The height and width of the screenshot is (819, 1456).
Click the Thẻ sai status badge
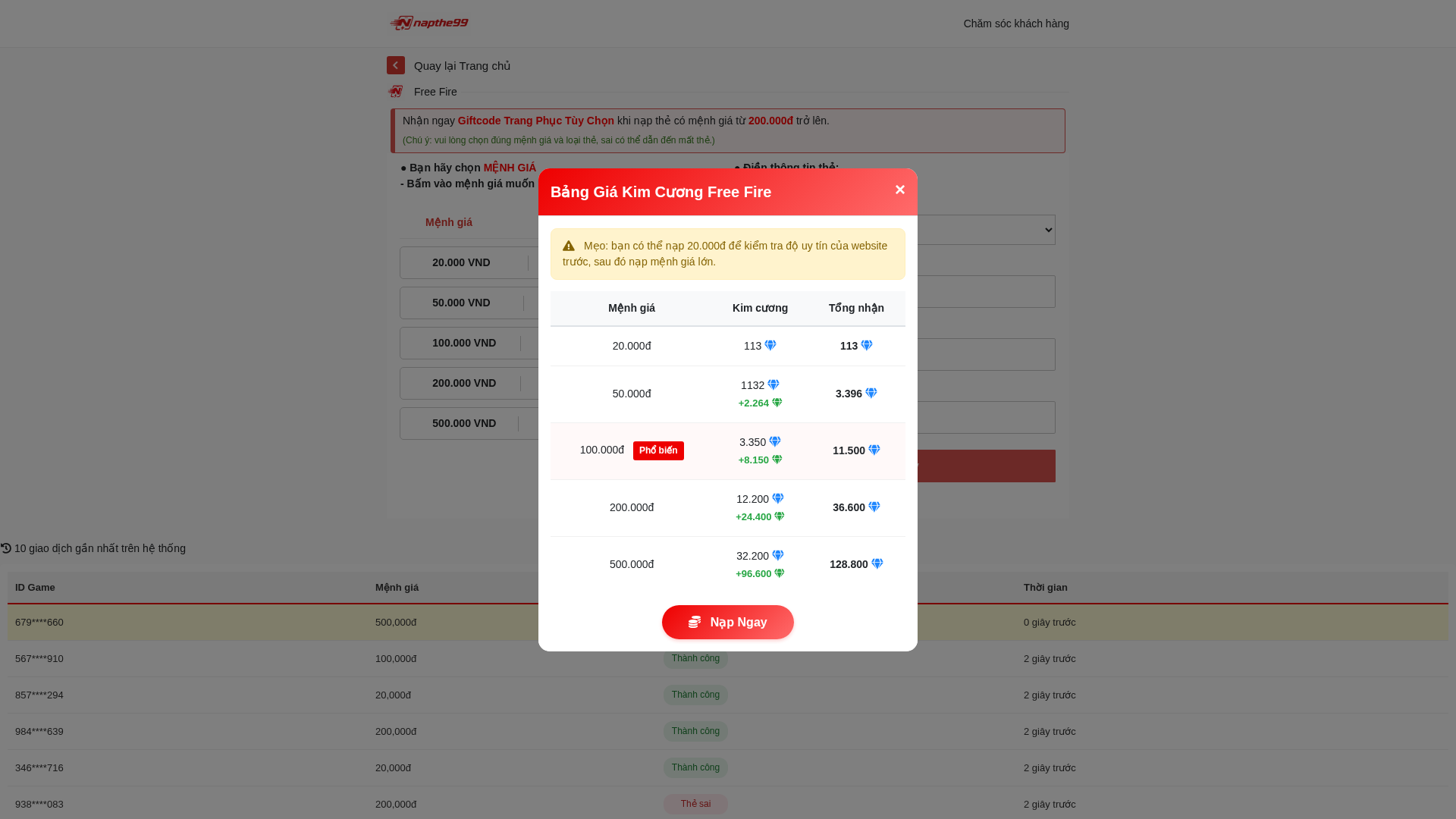pos(695,804)
